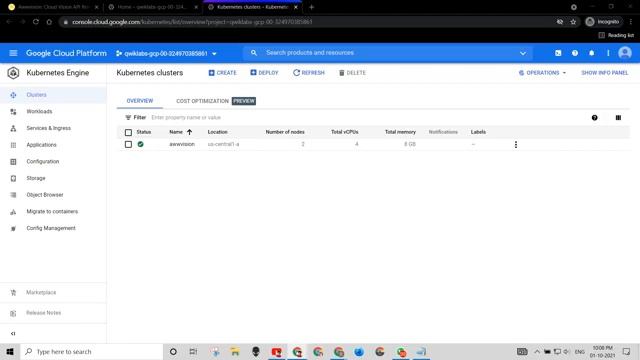Switch to the Home qwiklabs browser tab
The height and width of the screenshot is (360, 640).
[153, 7]
